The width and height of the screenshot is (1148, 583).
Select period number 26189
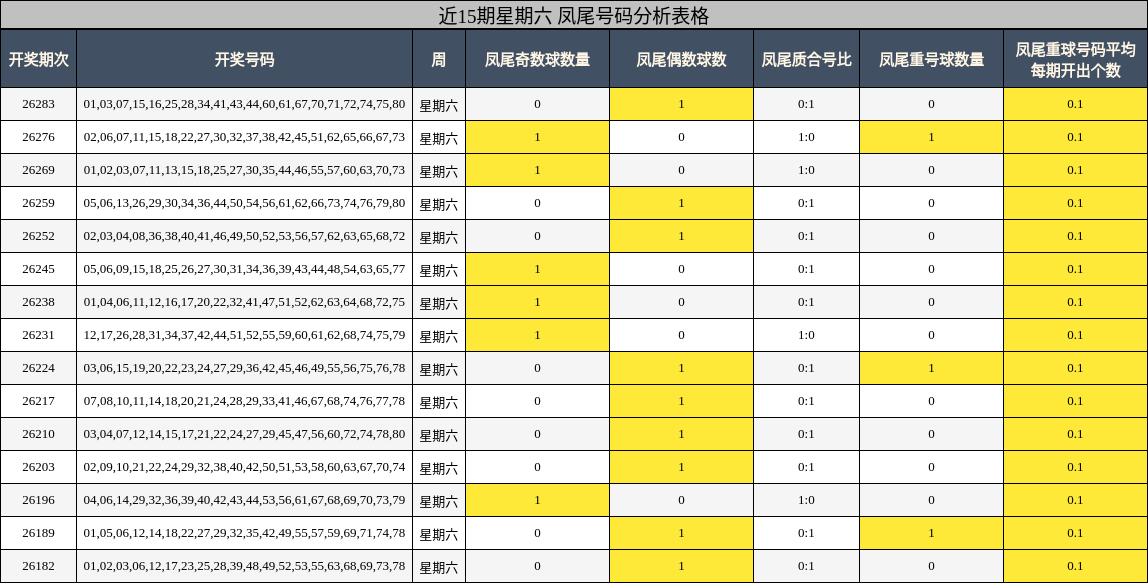(38, 532)
